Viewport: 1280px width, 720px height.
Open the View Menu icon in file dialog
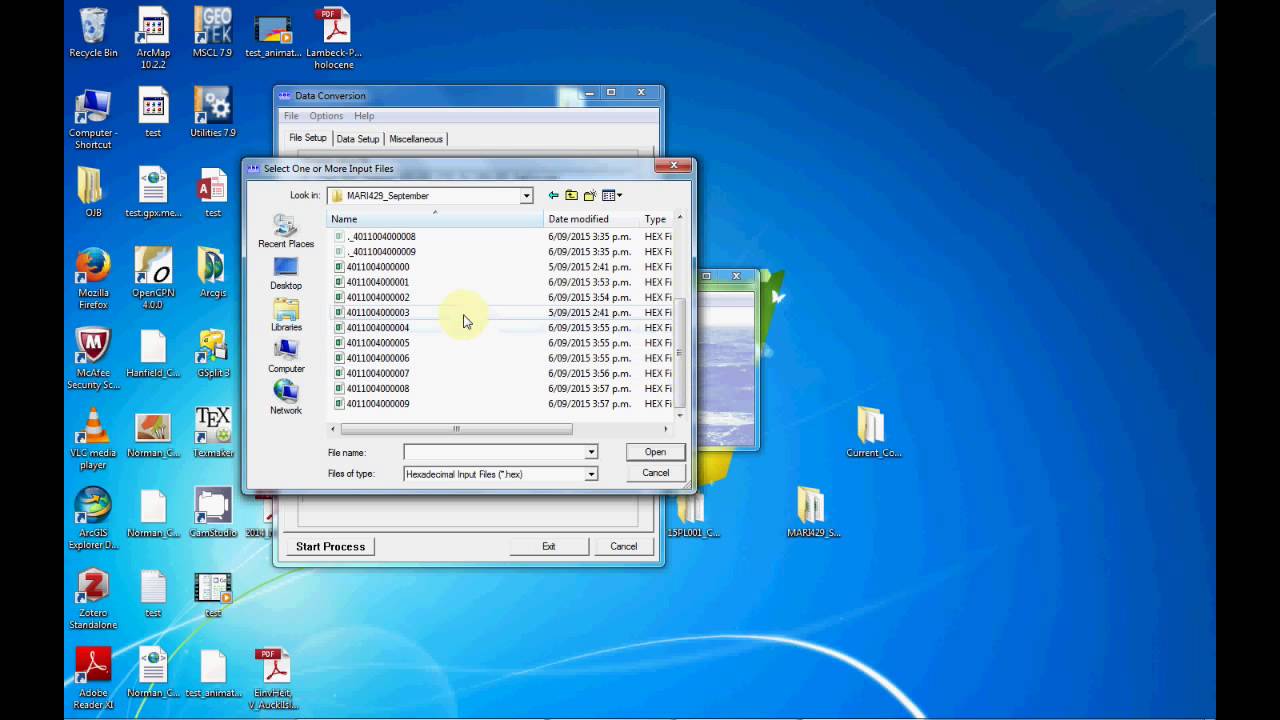click(611, 196)
